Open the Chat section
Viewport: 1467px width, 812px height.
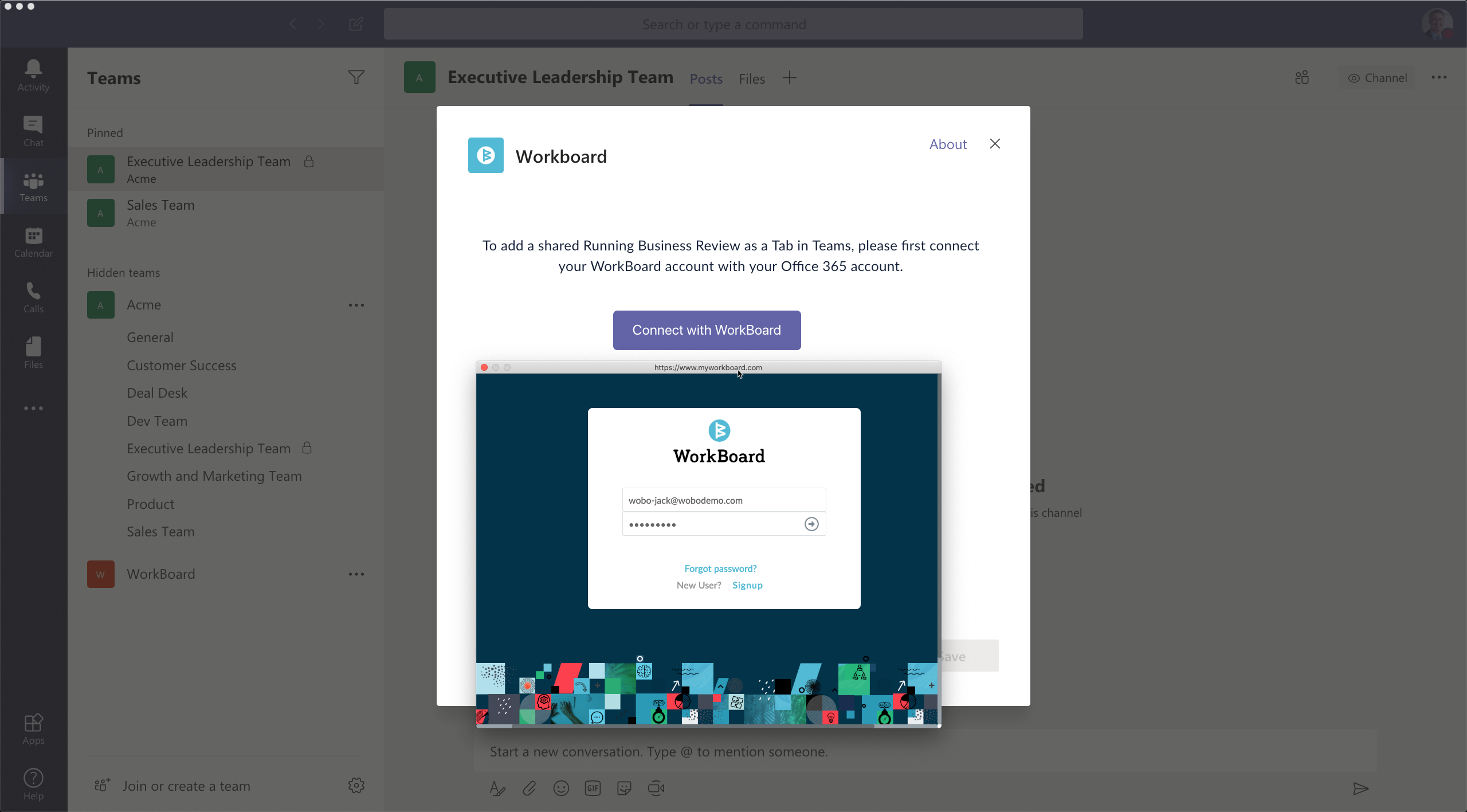pyautogui.click(x=33, y=131)
